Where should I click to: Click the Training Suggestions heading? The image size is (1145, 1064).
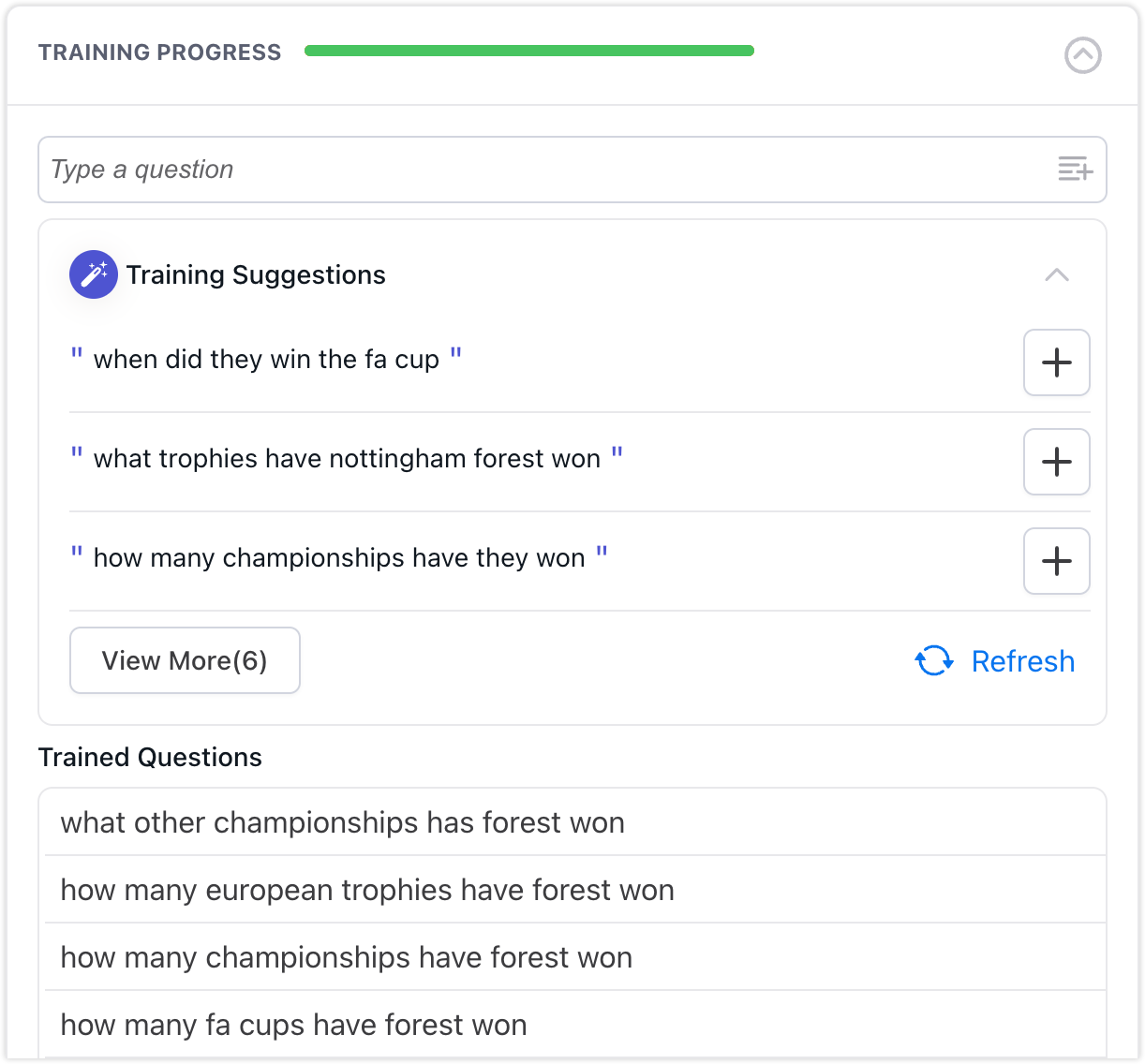click(x=256, y=275)
